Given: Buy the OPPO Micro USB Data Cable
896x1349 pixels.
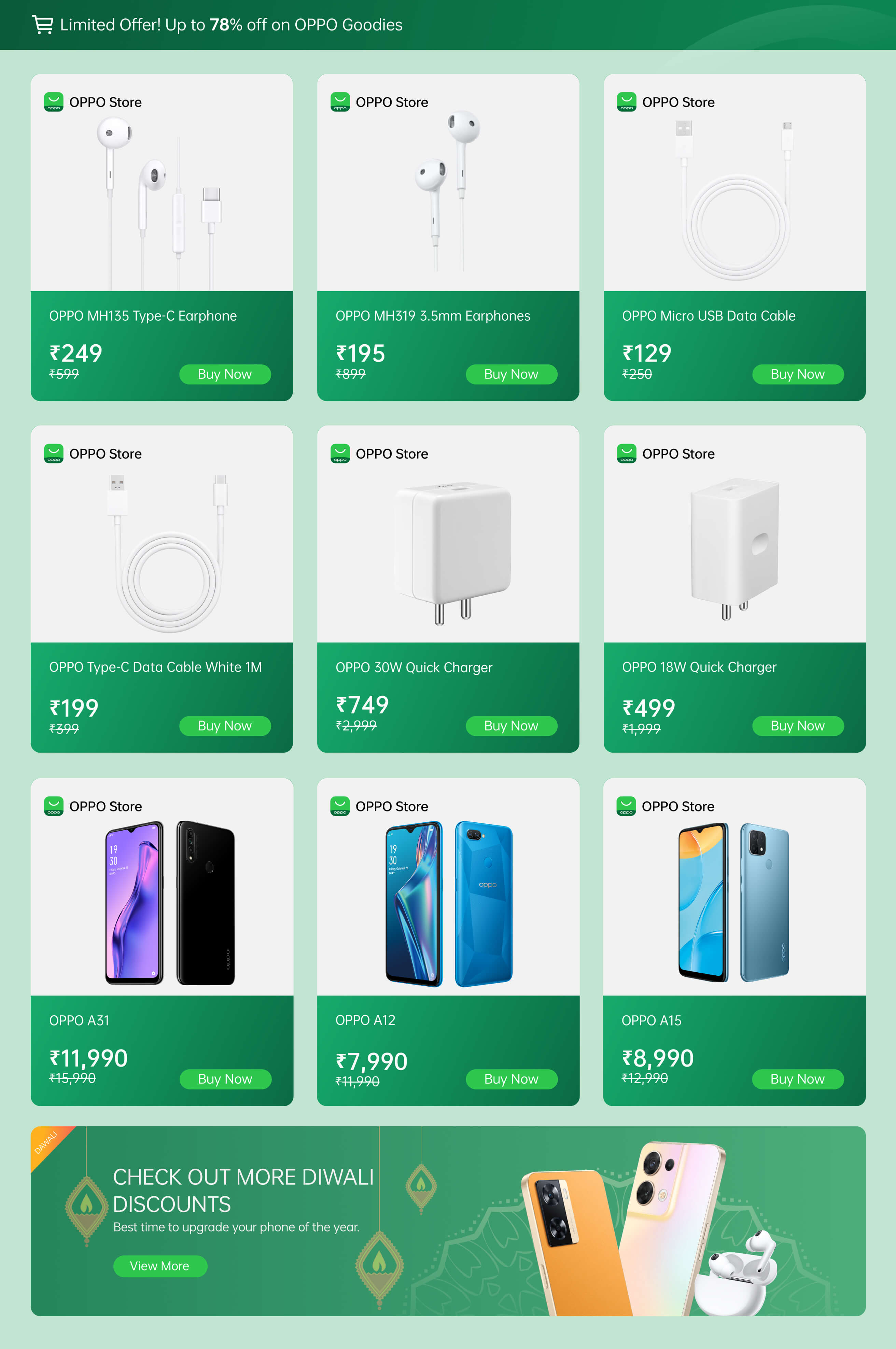Looking at the screenshot, I should pyautogui.click(x=797, y=374).
